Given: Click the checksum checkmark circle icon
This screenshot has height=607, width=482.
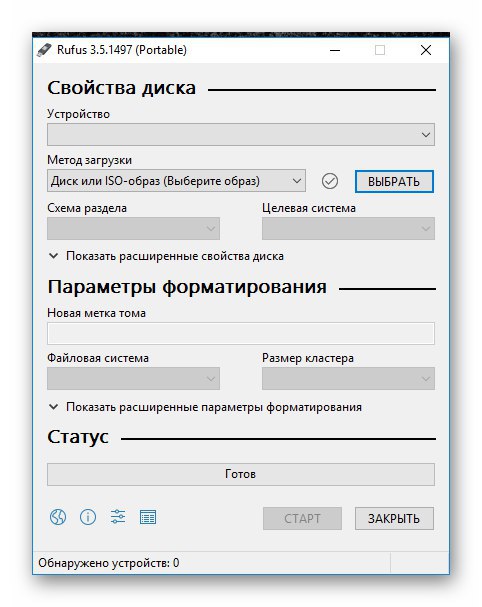Looking at the screenshot, I should pos(330,181).
